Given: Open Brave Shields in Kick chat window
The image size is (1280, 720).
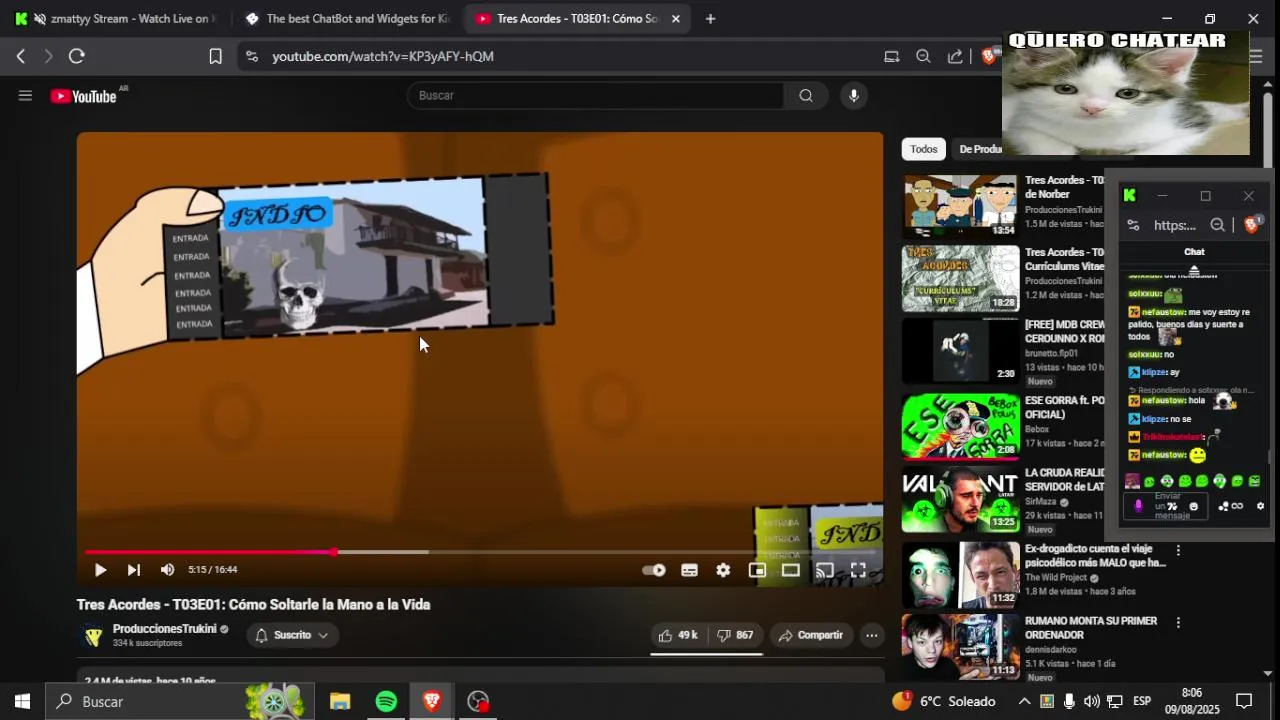Looking at the screenshot, I should click(x=1251, y=226).
